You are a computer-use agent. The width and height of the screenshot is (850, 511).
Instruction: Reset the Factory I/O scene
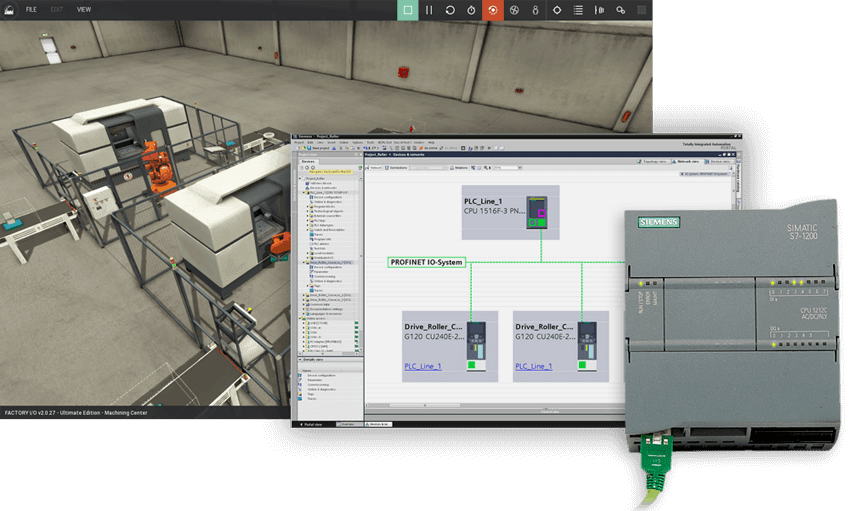(x=450, y=10)
